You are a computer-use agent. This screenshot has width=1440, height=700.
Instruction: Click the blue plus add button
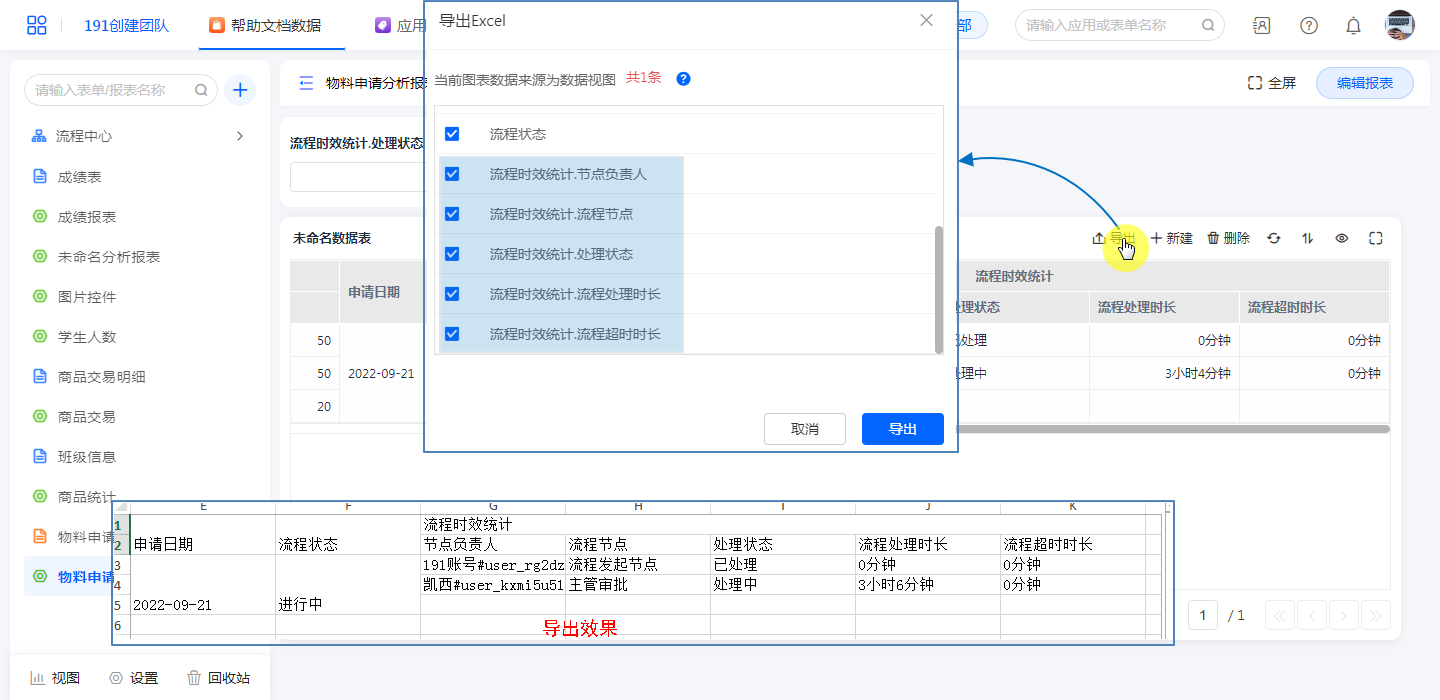[x=240, y=90]
